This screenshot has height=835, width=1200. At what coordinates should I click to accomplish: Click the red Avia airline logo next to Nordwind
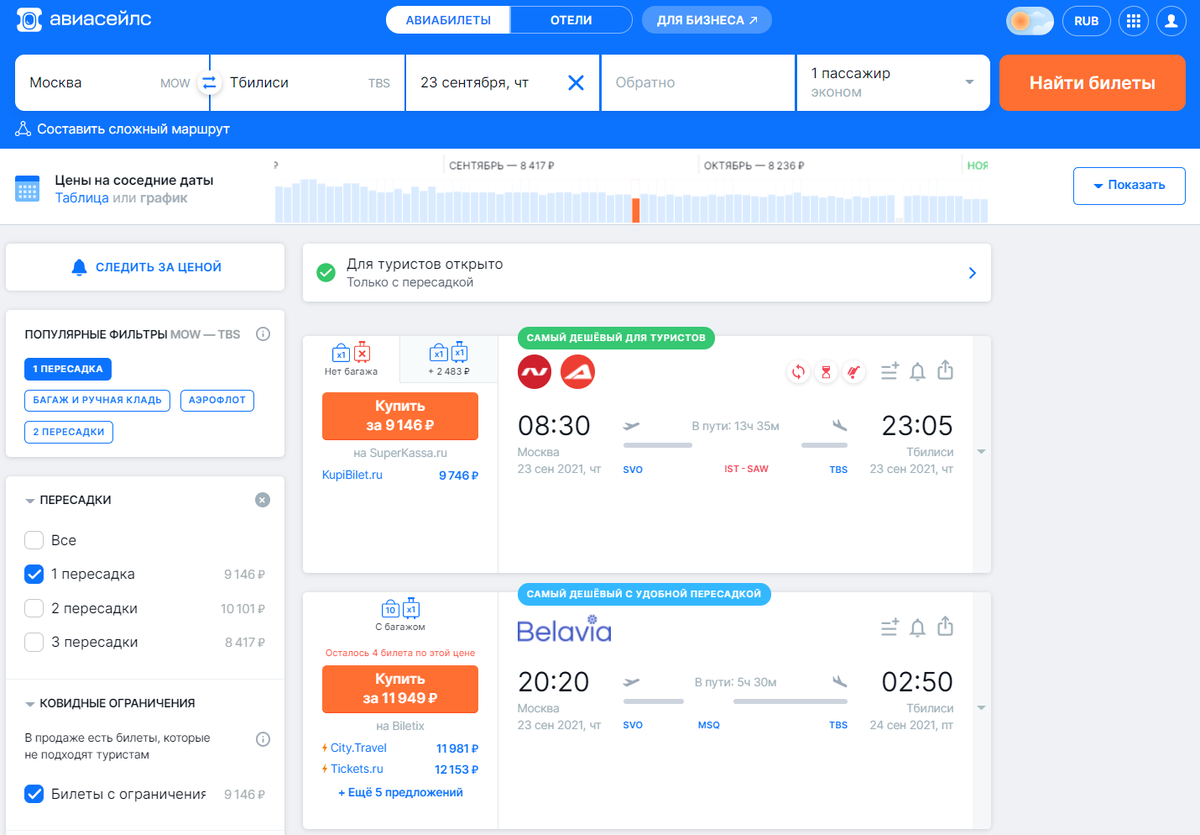click(578, 372)
